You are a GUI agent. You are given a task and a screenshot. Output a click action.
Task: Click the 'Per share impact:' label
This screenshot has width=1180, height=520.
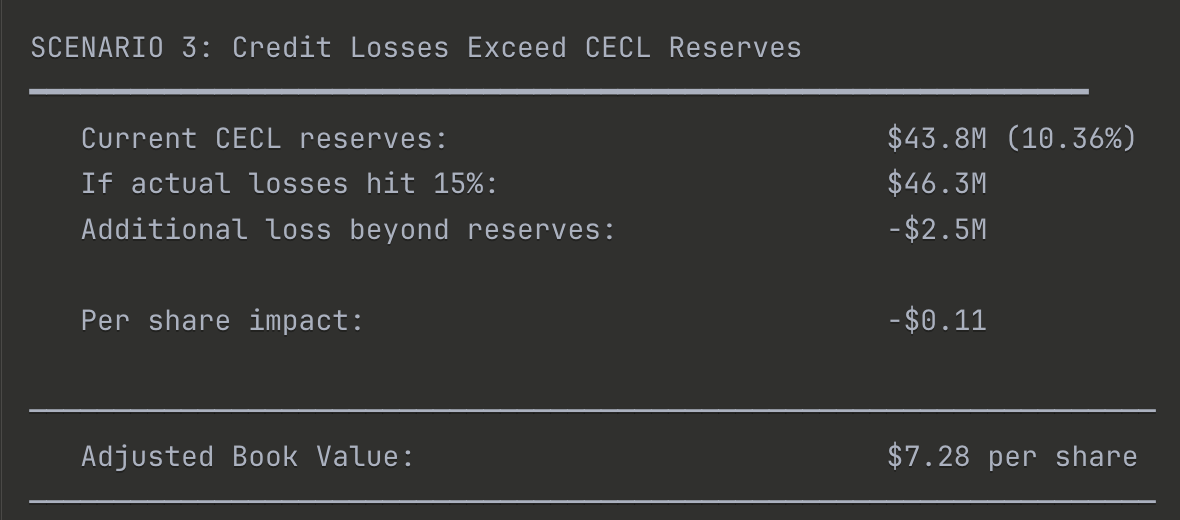[223, 321]
